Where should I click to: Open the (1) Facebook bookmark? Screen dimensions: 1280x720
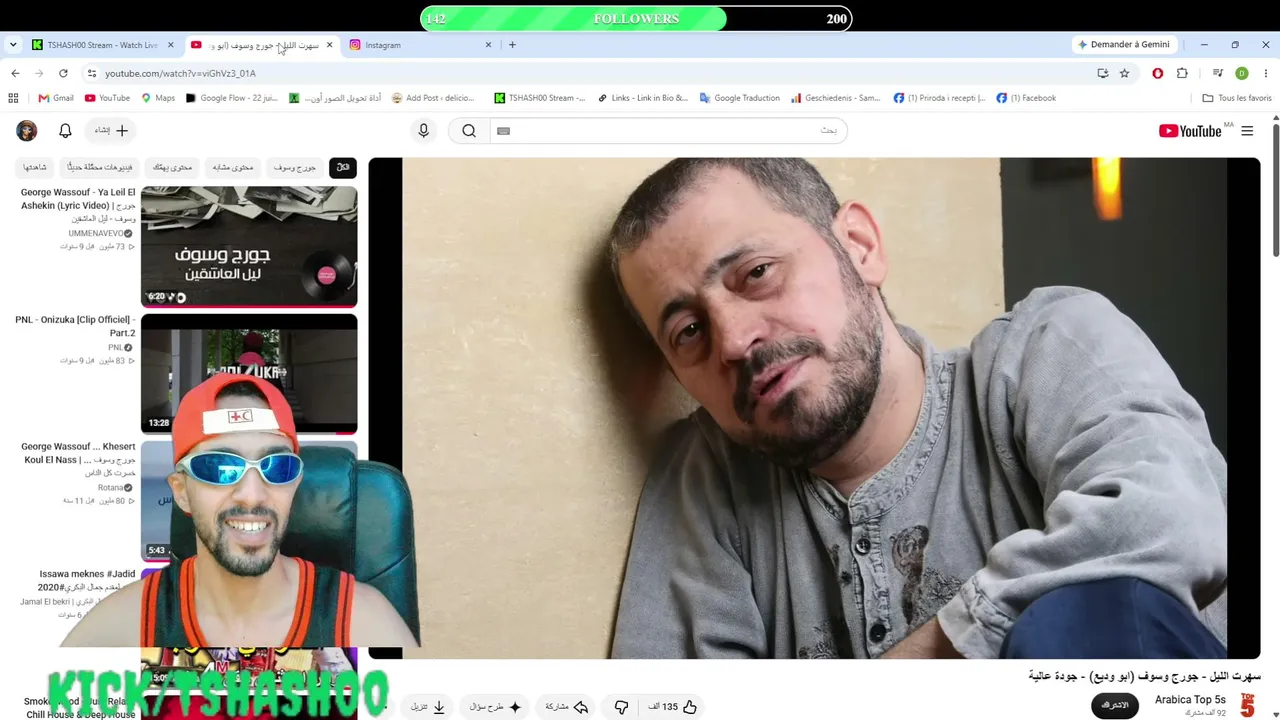1026,98
